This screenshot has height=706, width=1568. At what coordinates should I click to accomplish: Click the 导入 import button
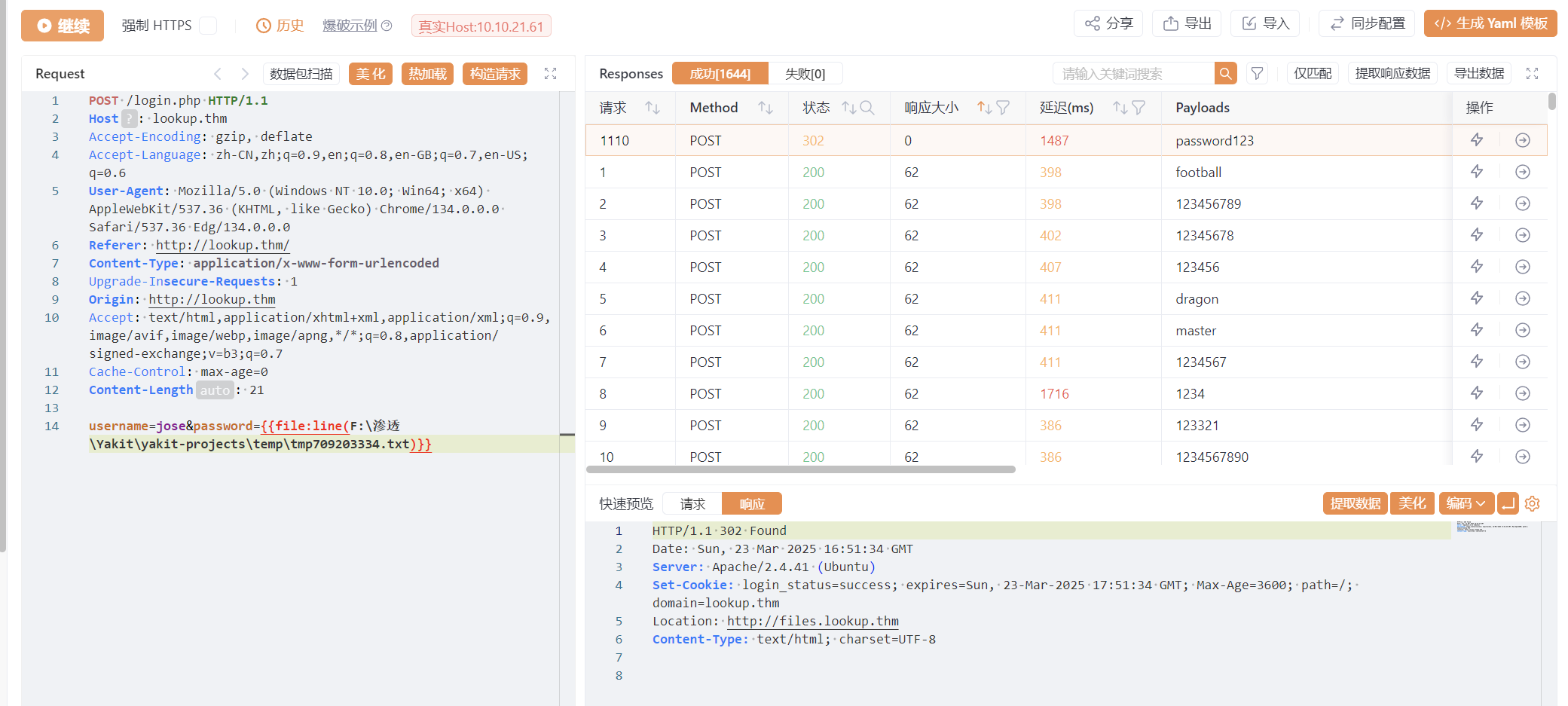tap(1266, 23)
